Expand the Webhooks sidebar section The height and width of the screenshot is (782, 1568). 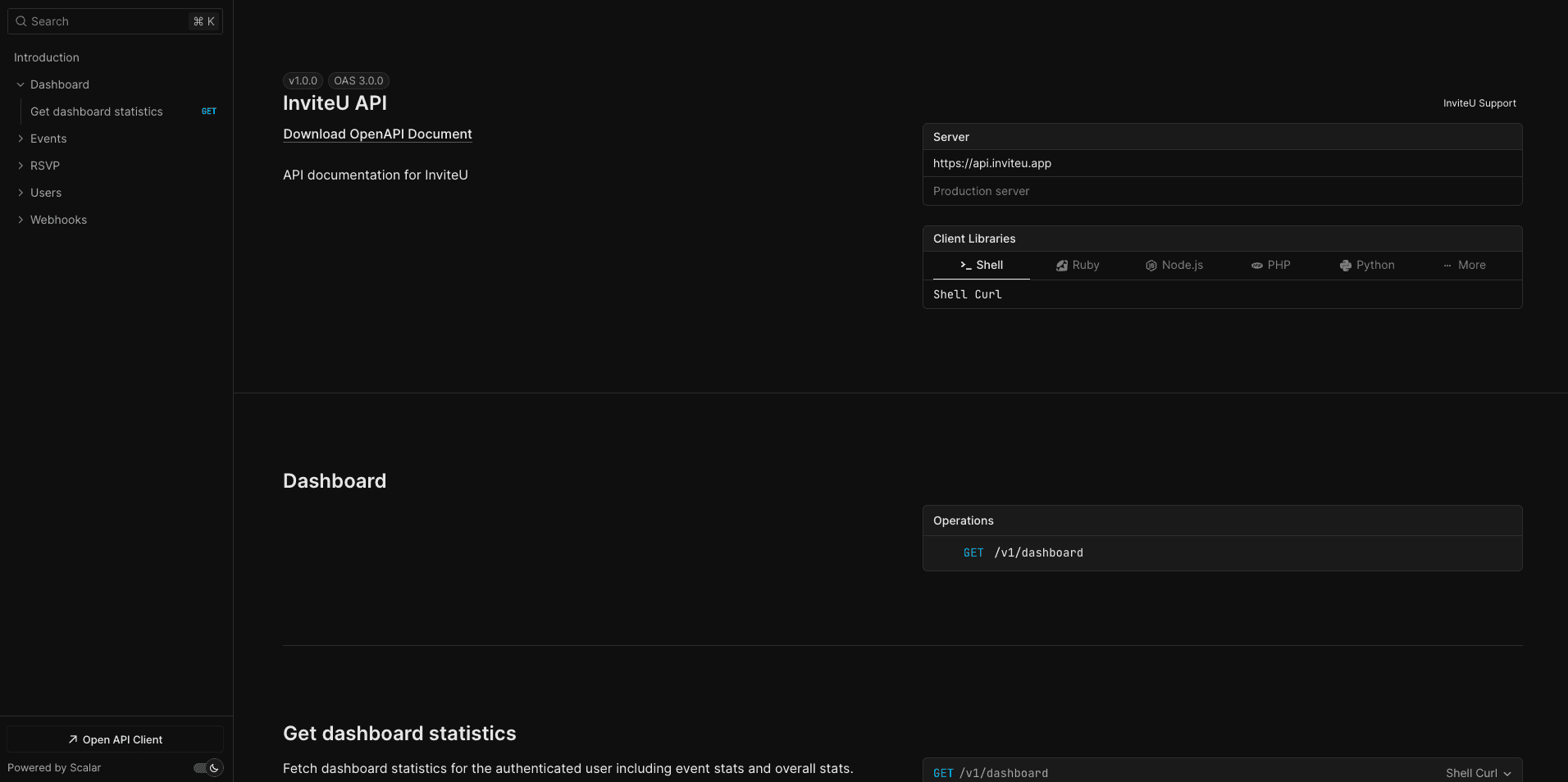pos(21,220)
